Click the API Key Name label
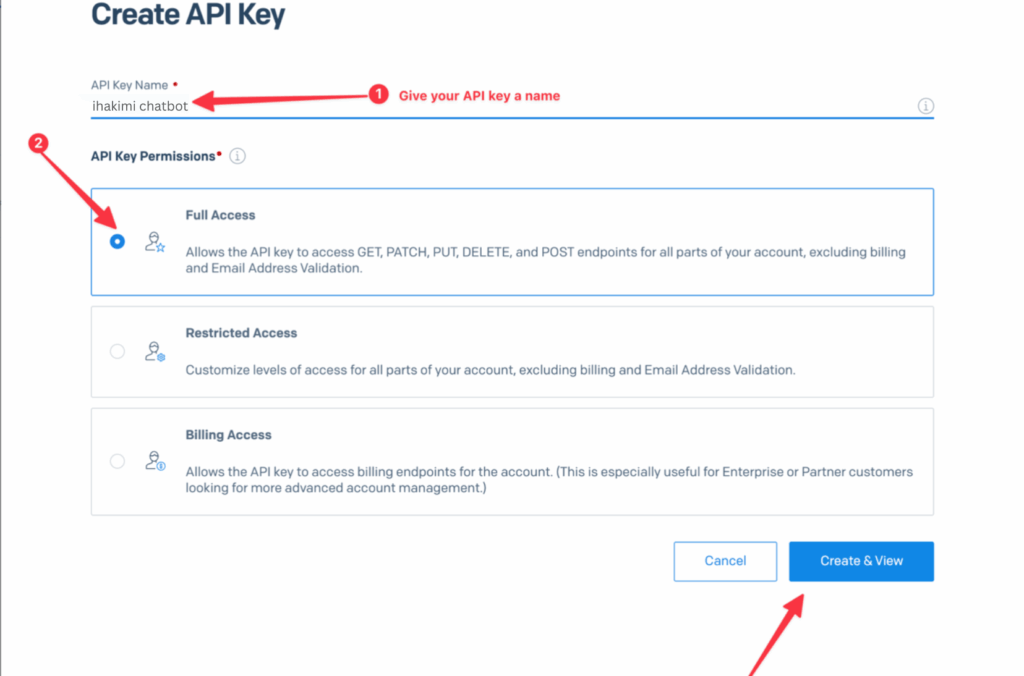The height and width of the screenshot is (676, 1024). tap(130, 86)
